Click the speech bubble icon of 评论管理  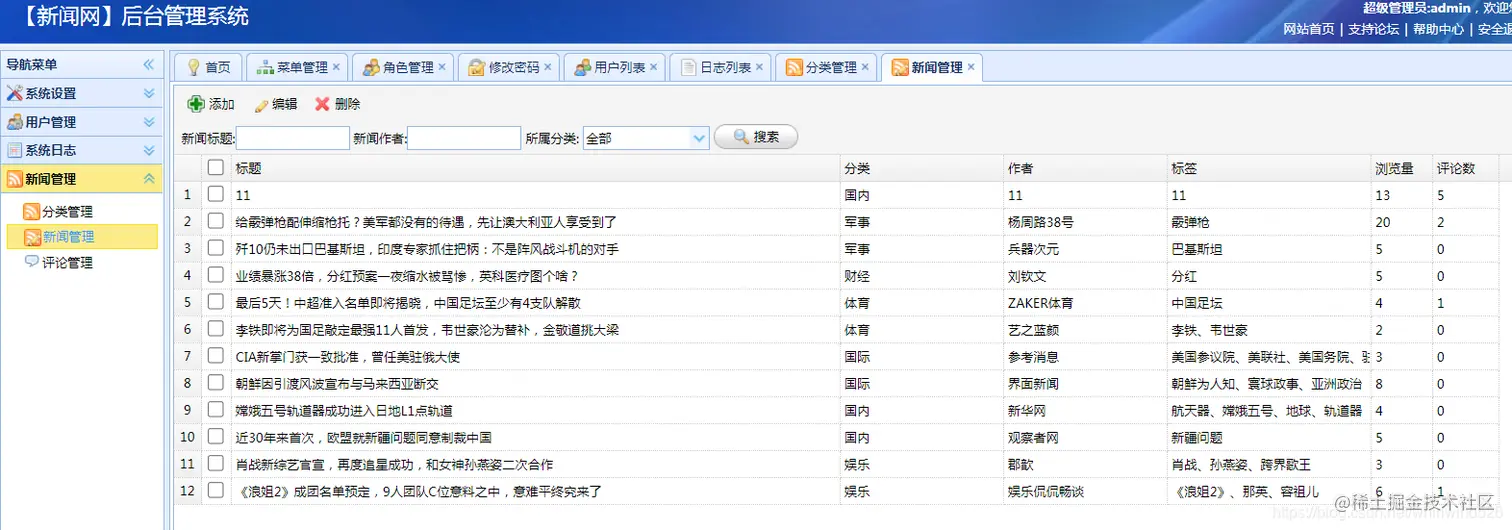pos(32,262)
